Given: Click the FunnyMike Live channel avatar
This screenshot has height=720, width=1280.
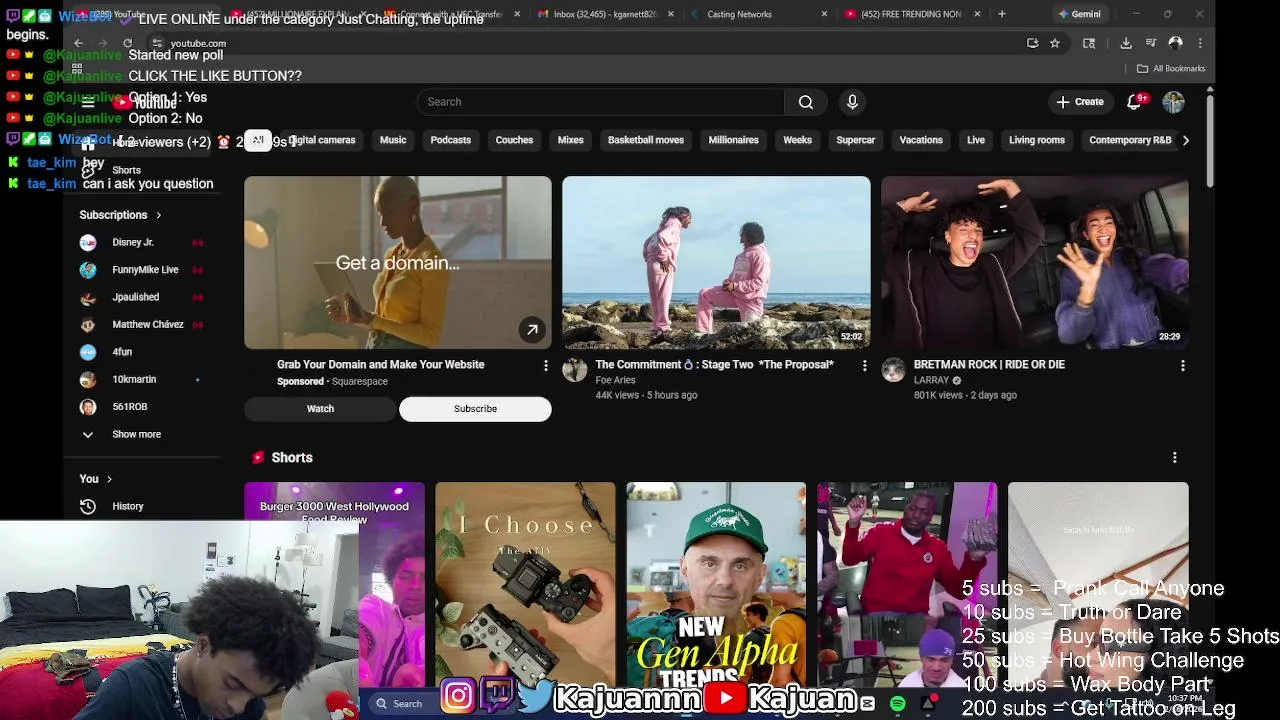Looking at the screenshot, I should [88, 270].
